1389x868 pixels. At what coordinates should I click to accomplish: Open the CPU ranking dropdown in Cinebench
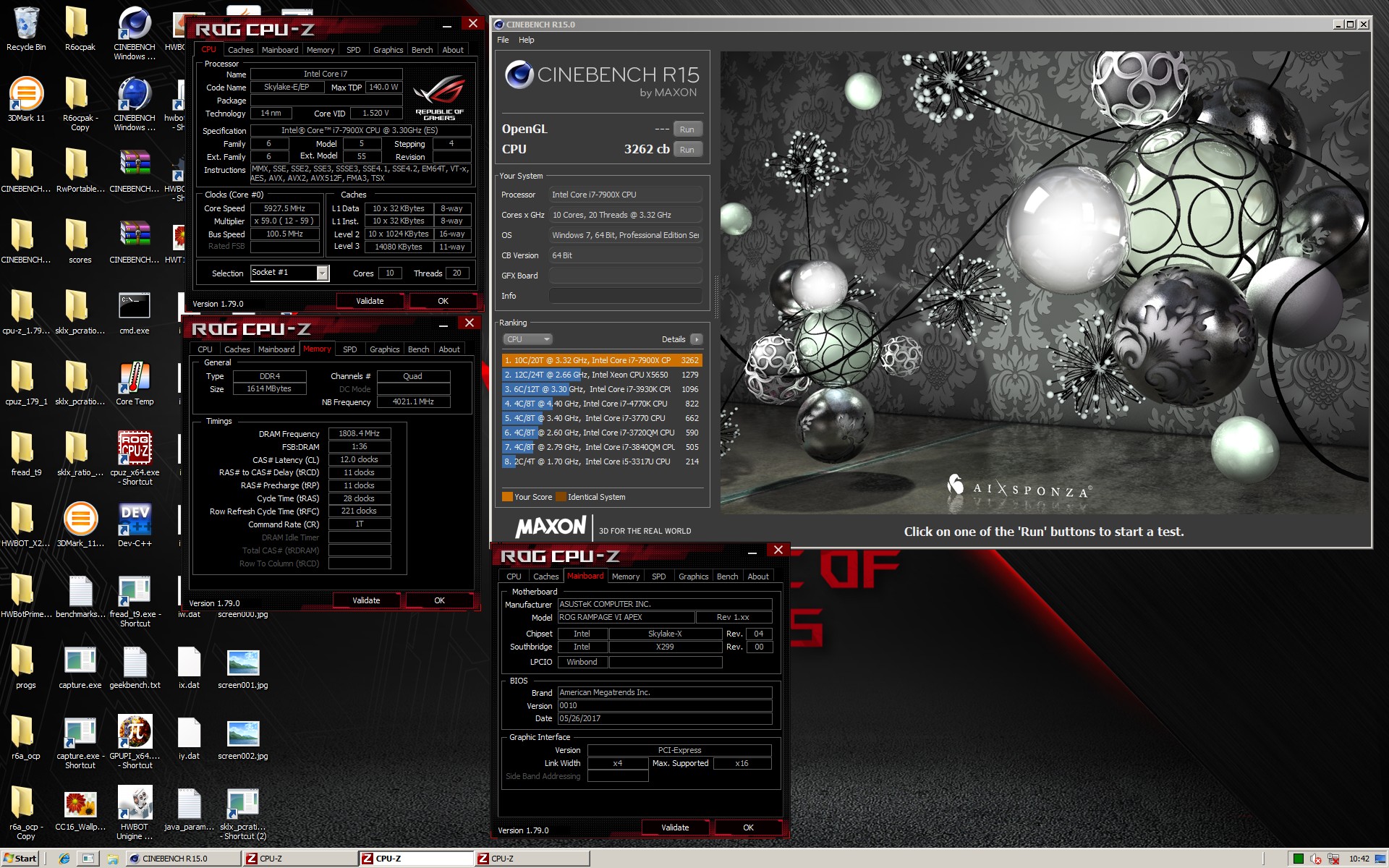(527, 339)
